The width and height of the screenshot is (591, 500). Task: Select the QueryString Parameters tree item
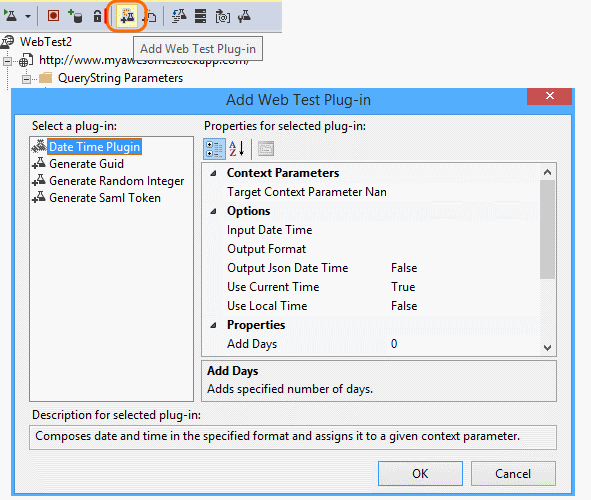[120, 78]
